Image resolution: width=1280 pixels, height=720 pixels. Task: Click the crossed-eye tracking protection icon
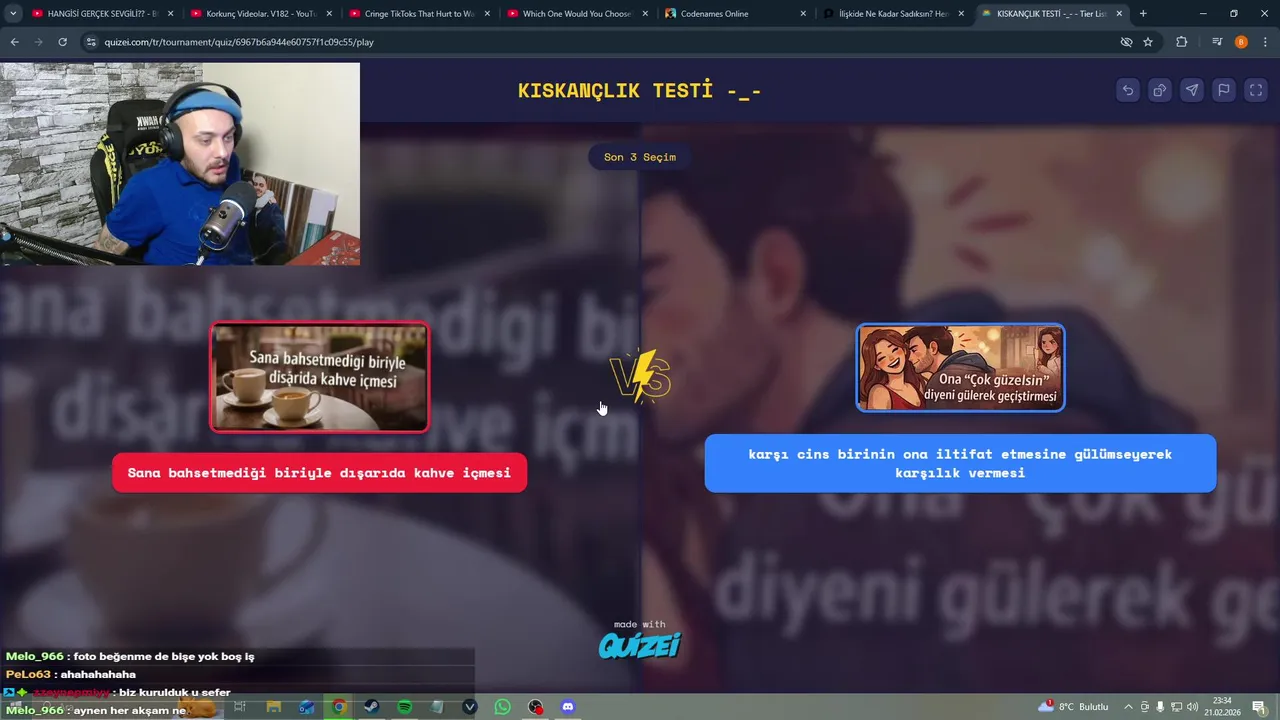1126,42
